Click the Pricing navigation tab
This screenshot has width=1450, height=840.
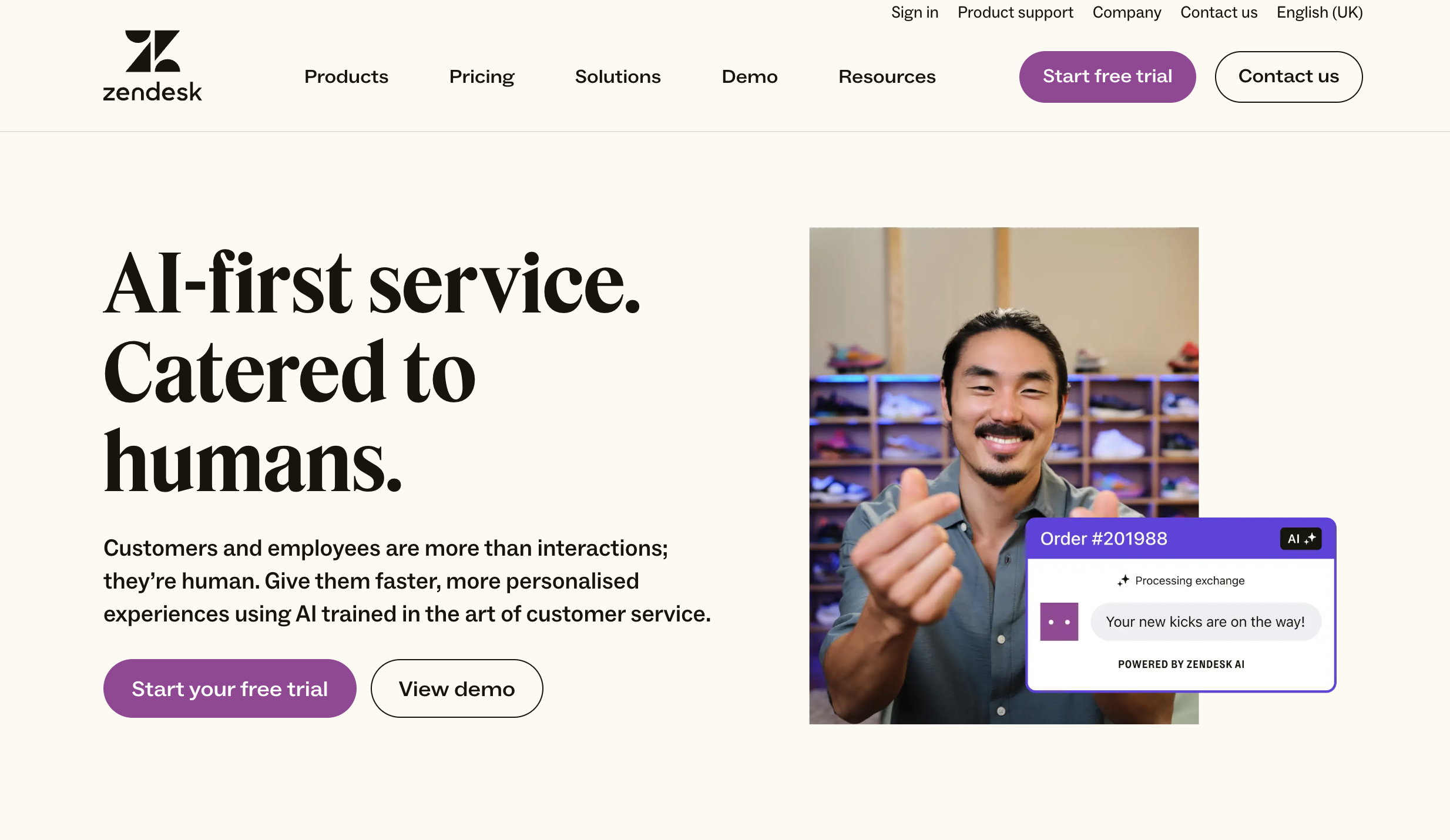coord(481,76)
